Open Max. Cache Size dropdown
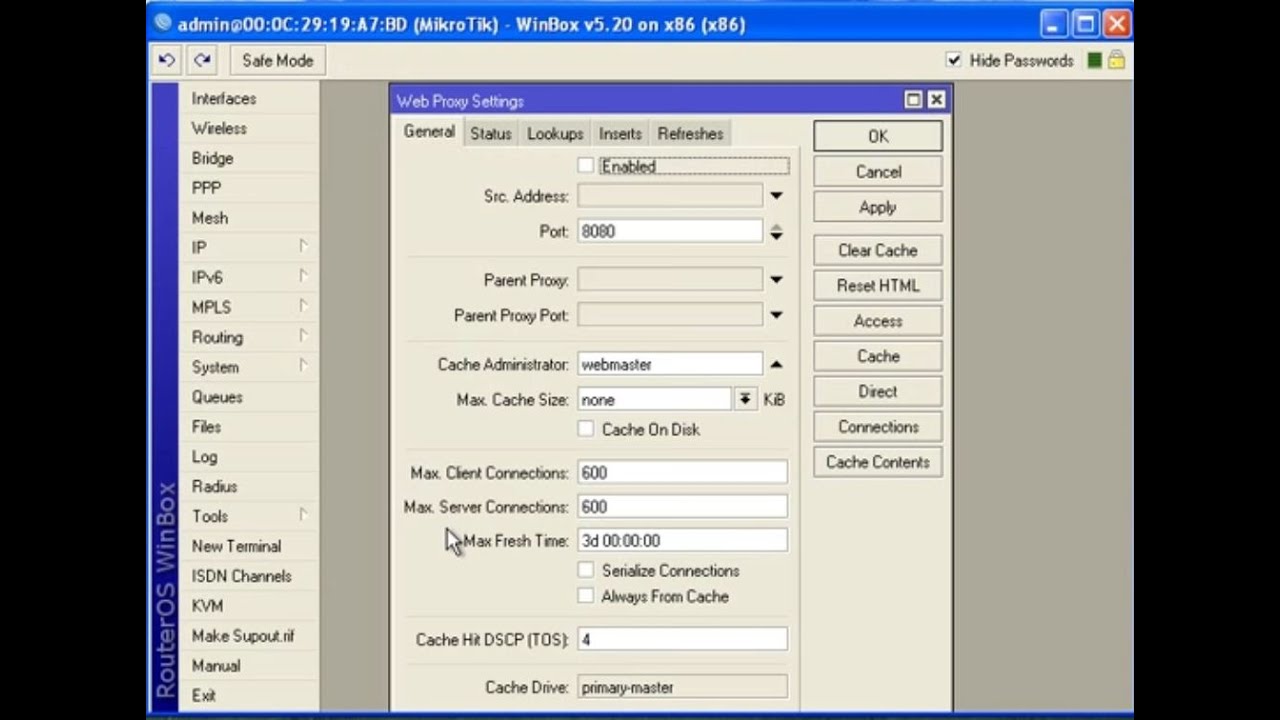 [x=745, y=399]
